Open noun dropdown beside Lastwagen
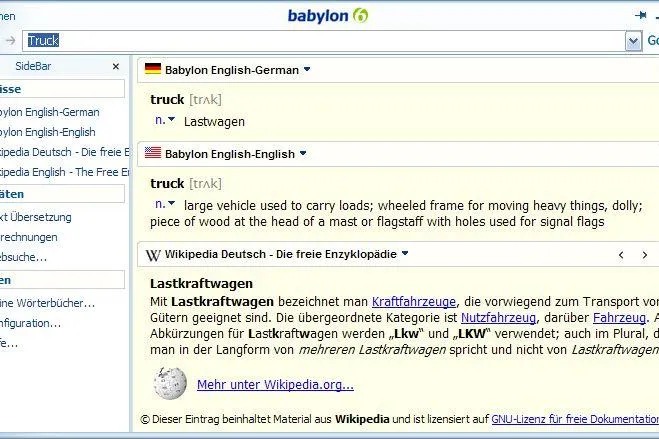This screenshot has width=659, height=439. pos(171,120)
